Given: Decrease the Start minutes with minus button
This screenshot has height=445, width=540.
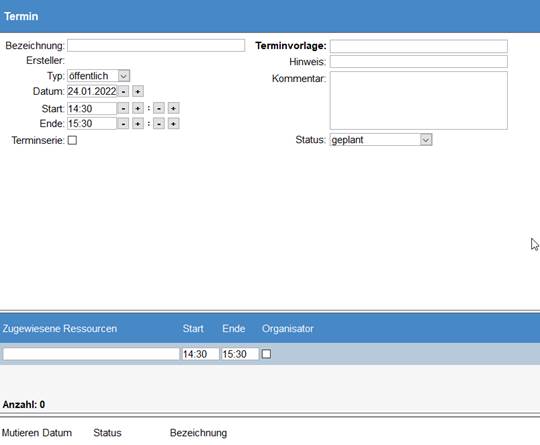Looking at the screenshot, I should pyautogui.click(x=159, y=108).
